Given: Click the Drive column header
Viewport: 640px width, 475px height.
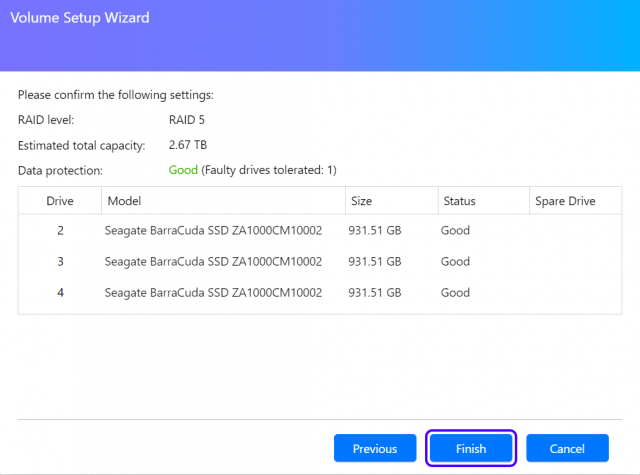Looking at the screenshot, I should [x=60, y=201].
